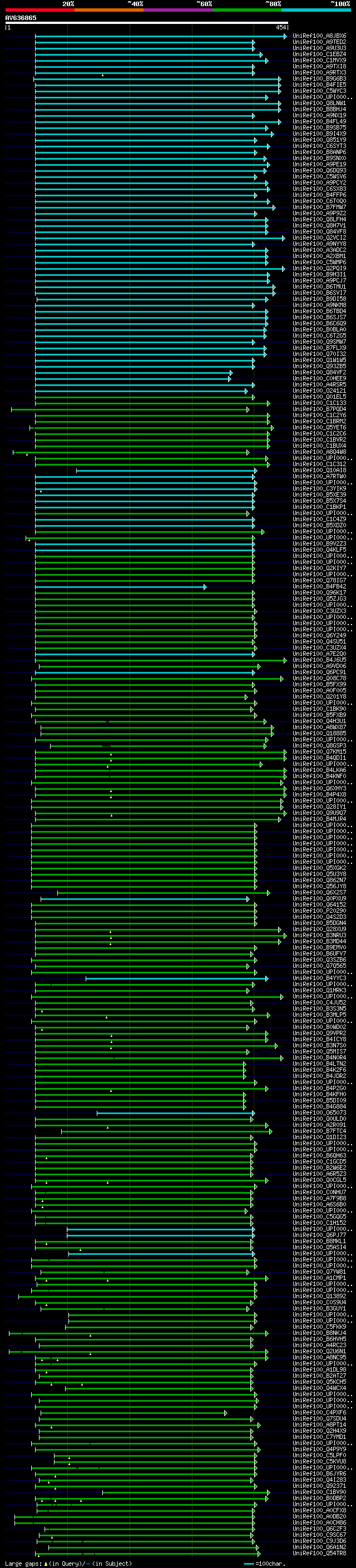The height and width of the screenshot is (1568, 356).
Task: Select label UniRef100_Q6Y249
Action: click(319, 636)
